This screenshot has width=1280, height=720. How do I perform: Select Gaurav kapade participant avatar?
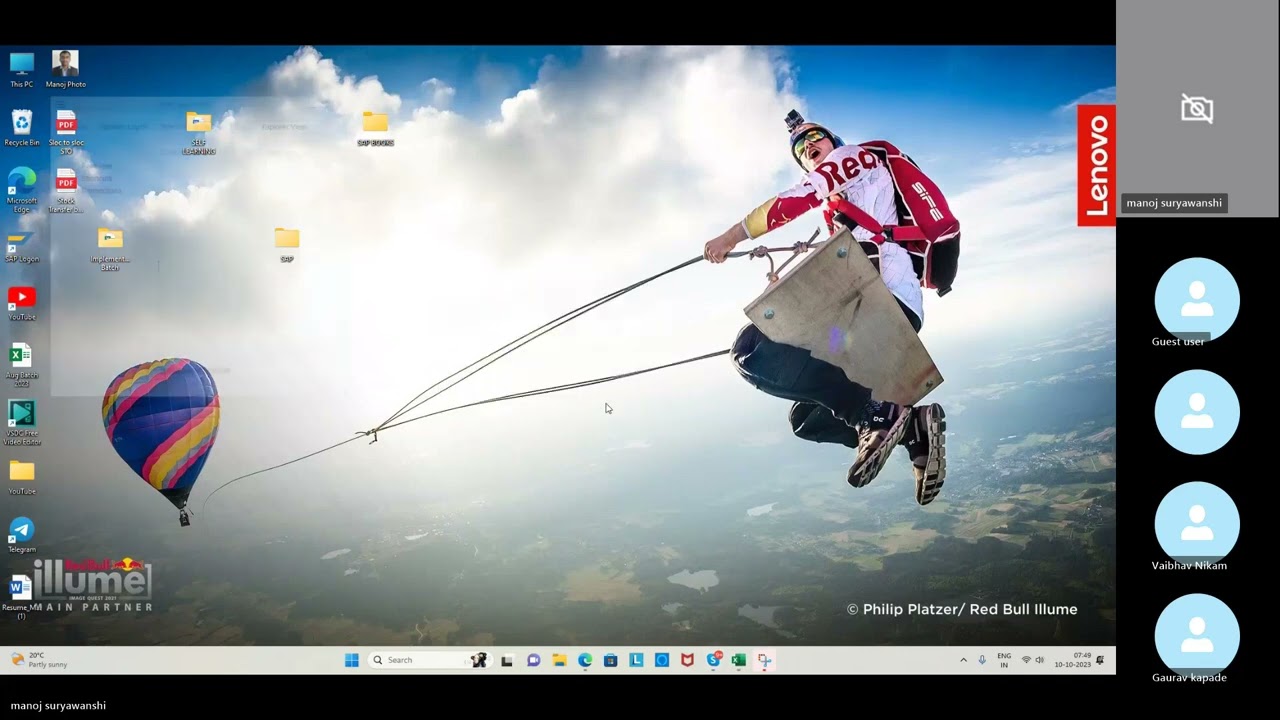1197,636
